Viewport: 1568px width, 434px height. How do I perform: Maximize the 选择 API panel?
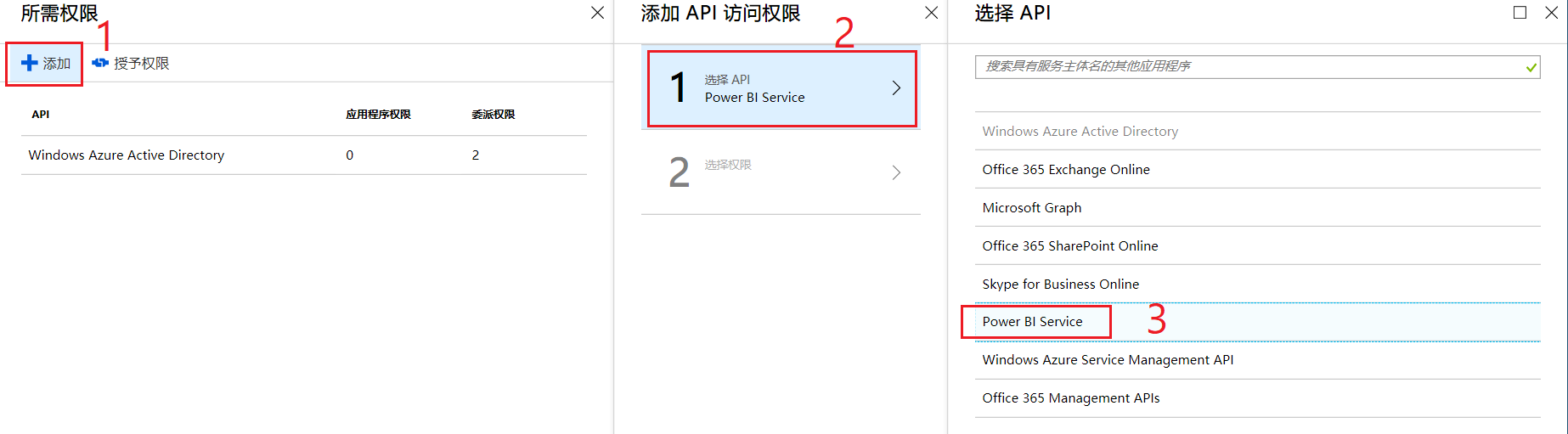[1520, 13]
